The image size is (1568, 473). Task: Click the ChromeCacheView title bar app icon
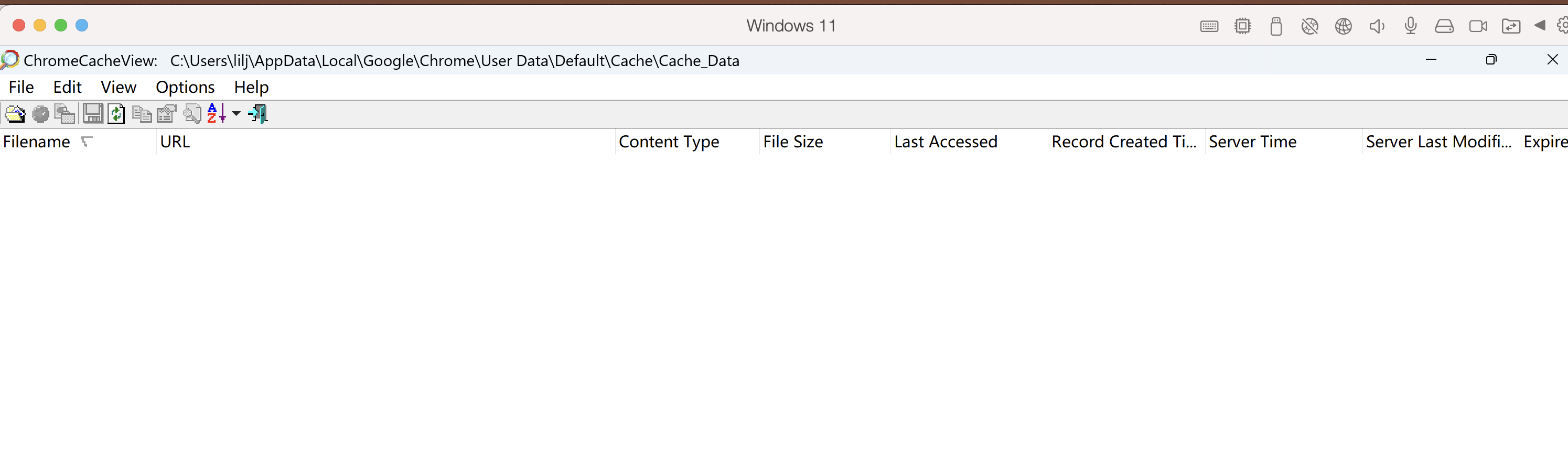click(x=10, y=60)
